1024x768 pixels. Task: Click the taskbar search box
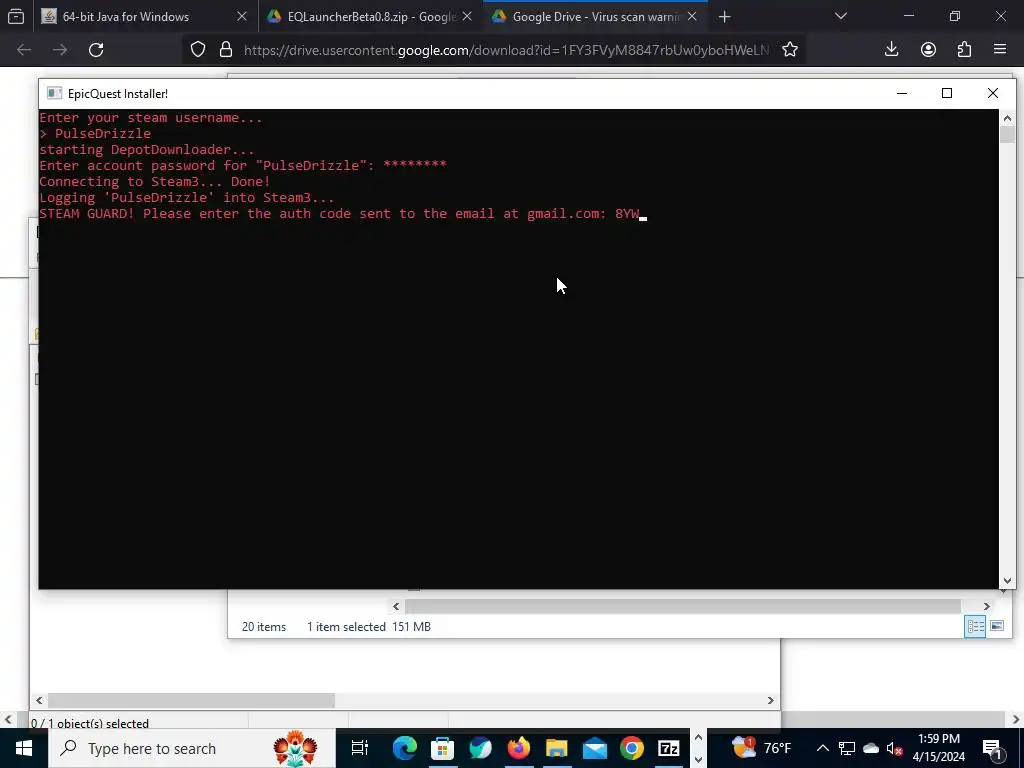[x=192, y=748]
